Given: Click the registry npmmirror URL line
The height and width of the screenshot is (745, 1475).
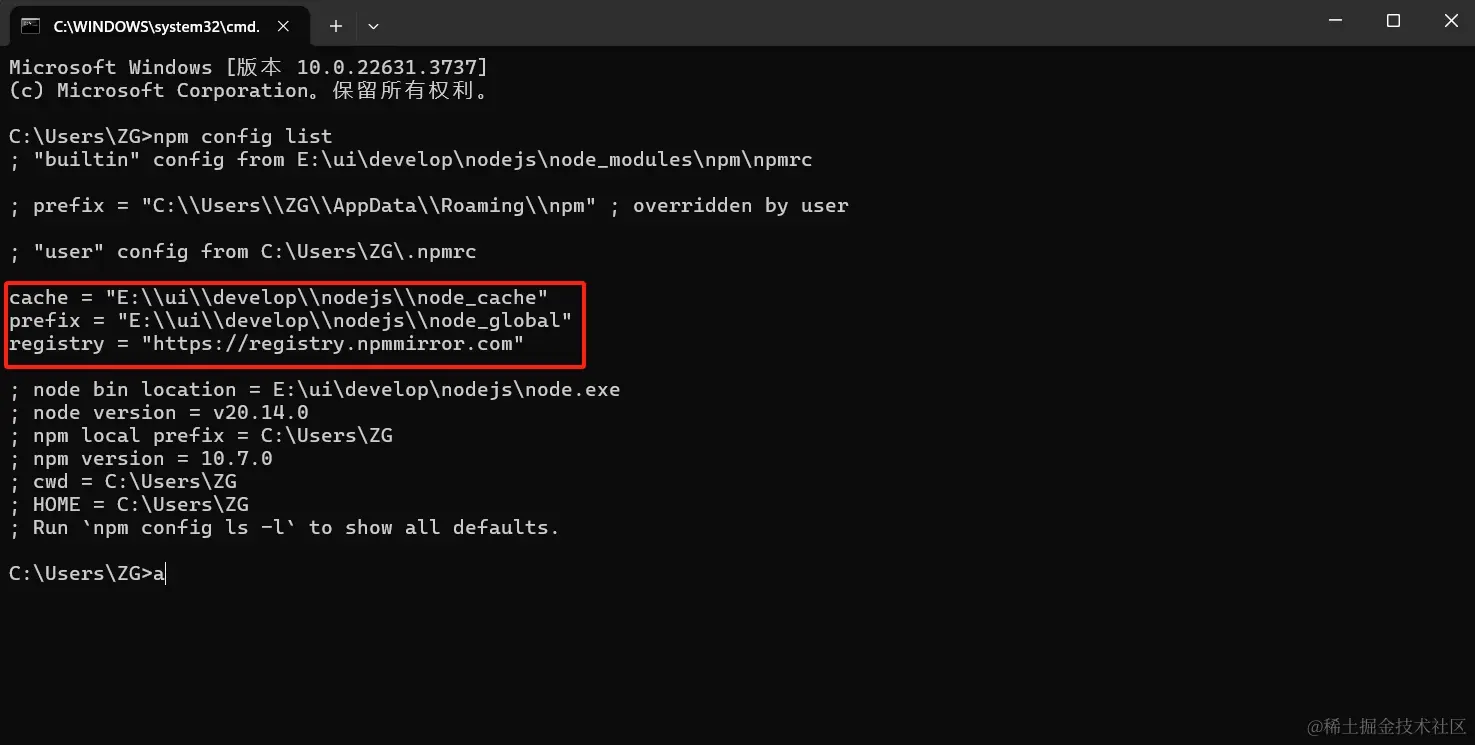Looking at the screenshot, I should 267,344.
